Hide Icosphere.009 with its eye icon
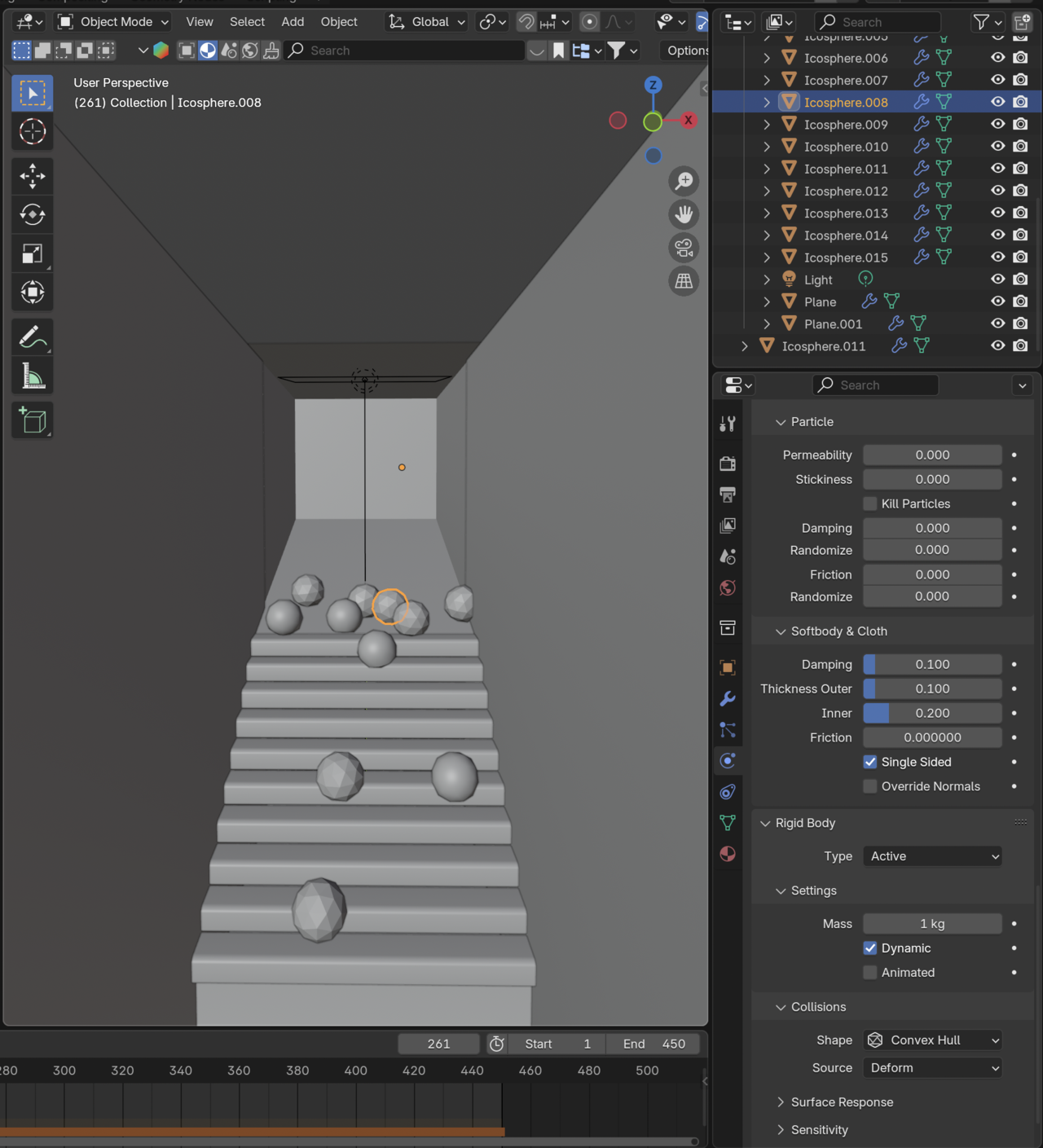The height and width of the screenshot is (1148, 1043). click(x=997, y=124)
